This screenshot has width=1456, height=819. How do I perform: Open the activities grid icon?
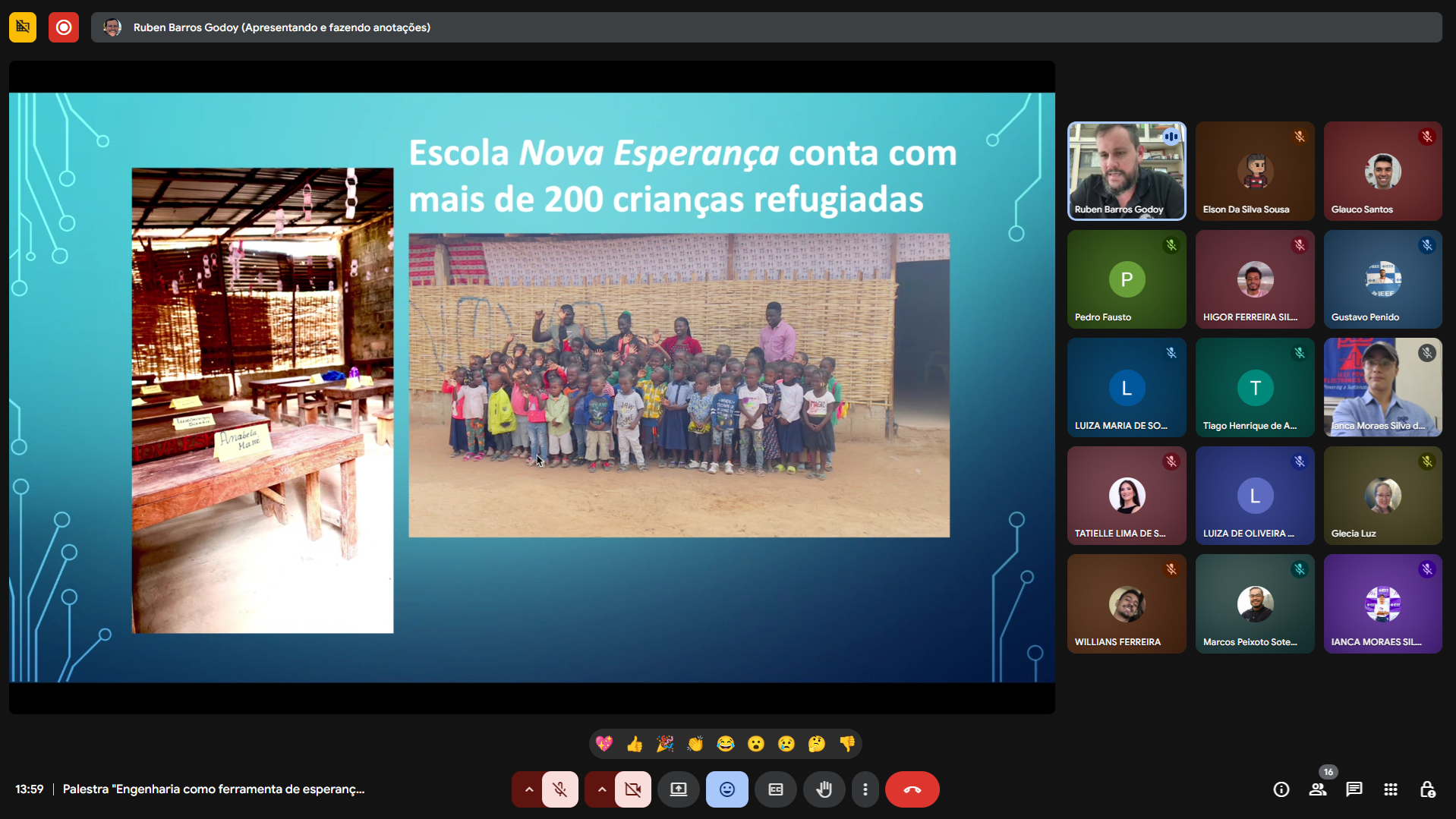[1391, 789]
